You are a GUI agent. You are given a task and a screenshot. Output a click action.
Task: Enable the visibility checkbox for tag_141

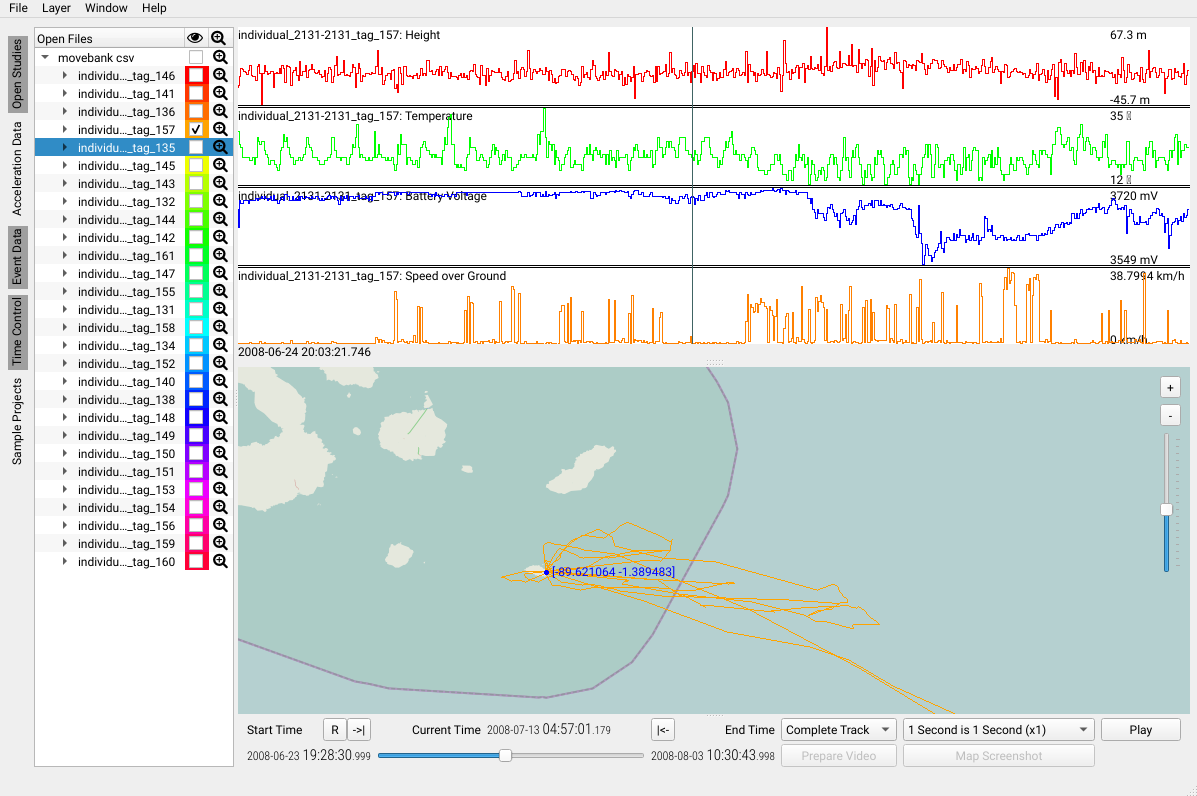pyautogui.click(x=196, y=94)
